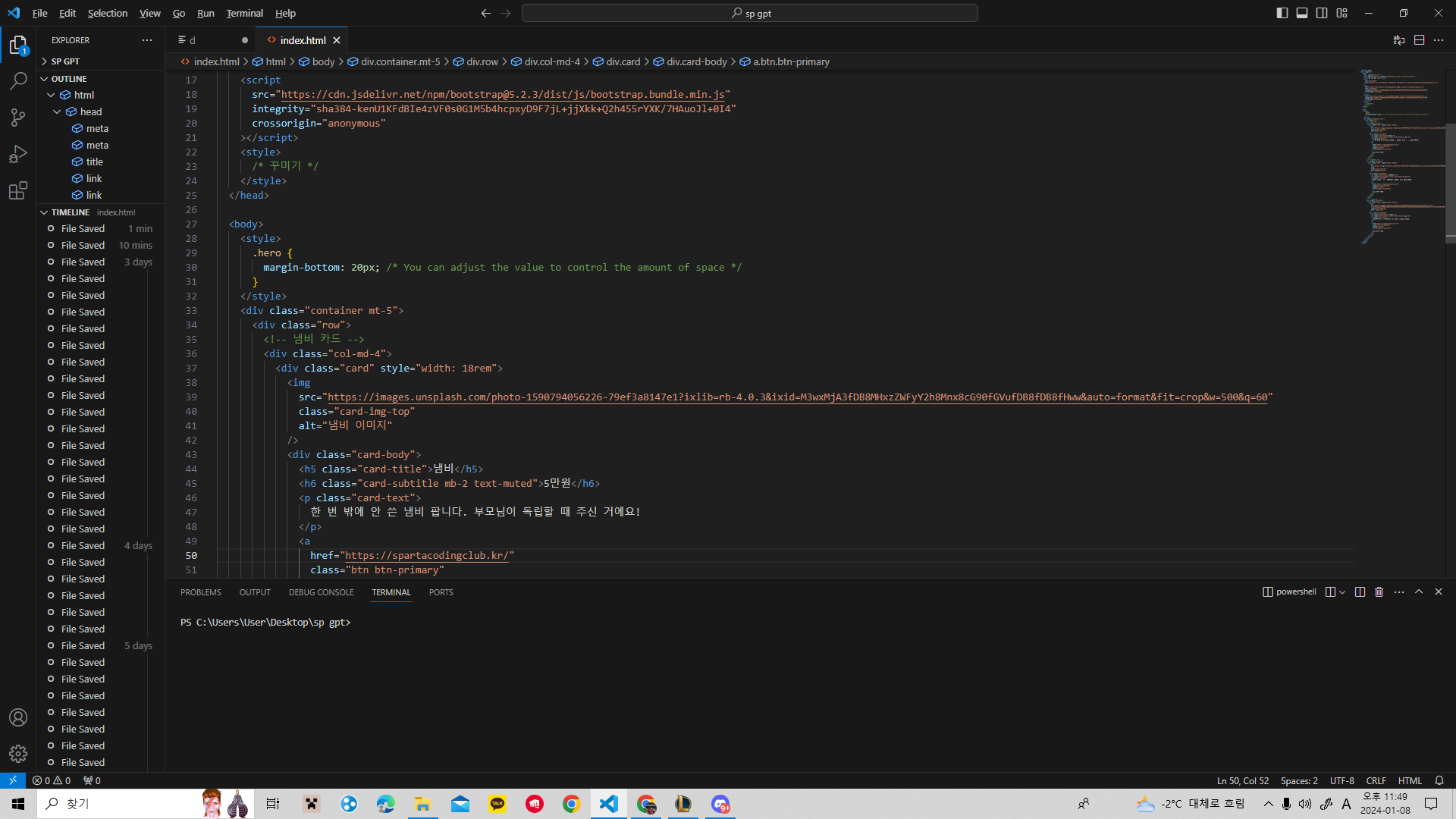Open terminal panel more actions menu

click(1399, 591)
